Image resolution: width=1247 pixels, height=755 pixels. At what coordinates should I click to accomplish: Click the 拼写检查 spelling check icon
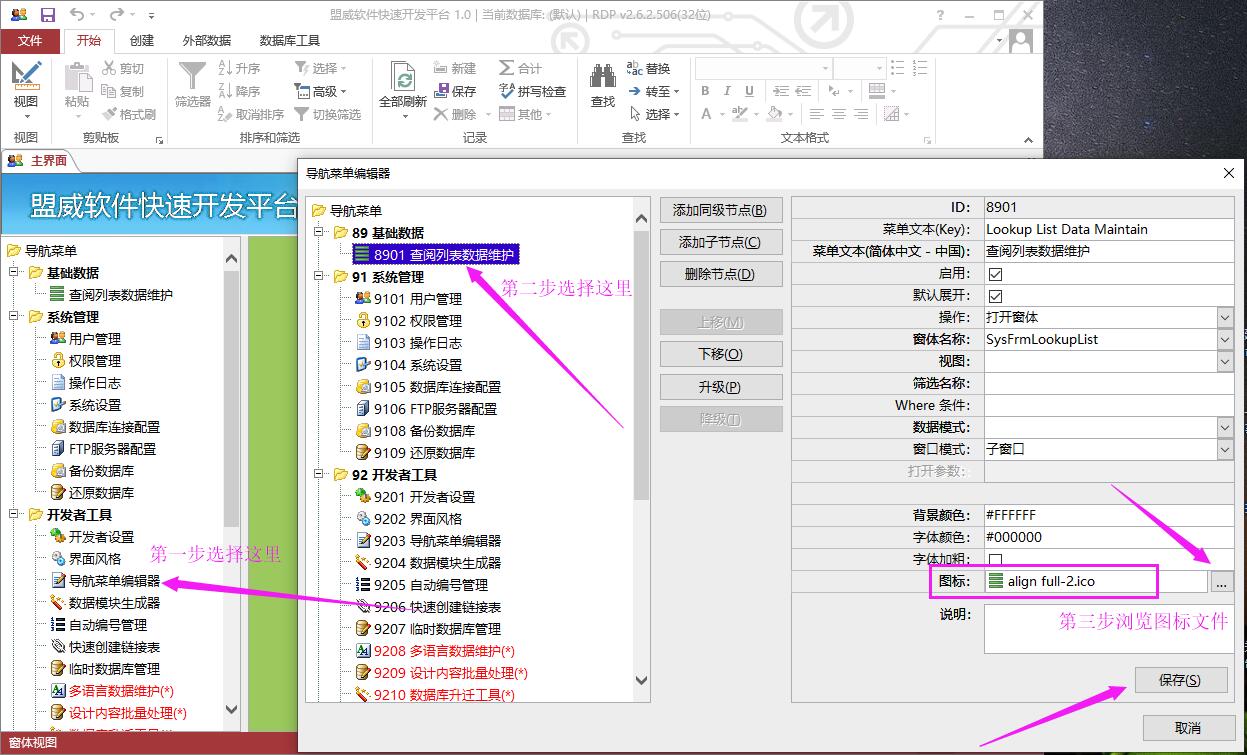[x=507, y=91]
